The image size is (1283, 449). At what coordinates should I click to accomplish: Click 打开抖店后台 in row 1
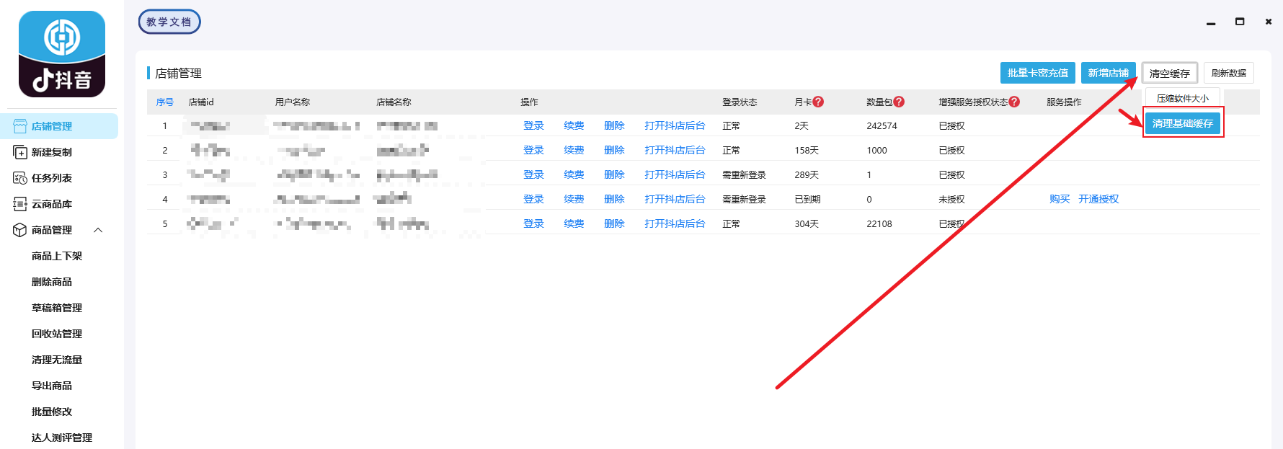pyautogui.click(x=675, y=126)
